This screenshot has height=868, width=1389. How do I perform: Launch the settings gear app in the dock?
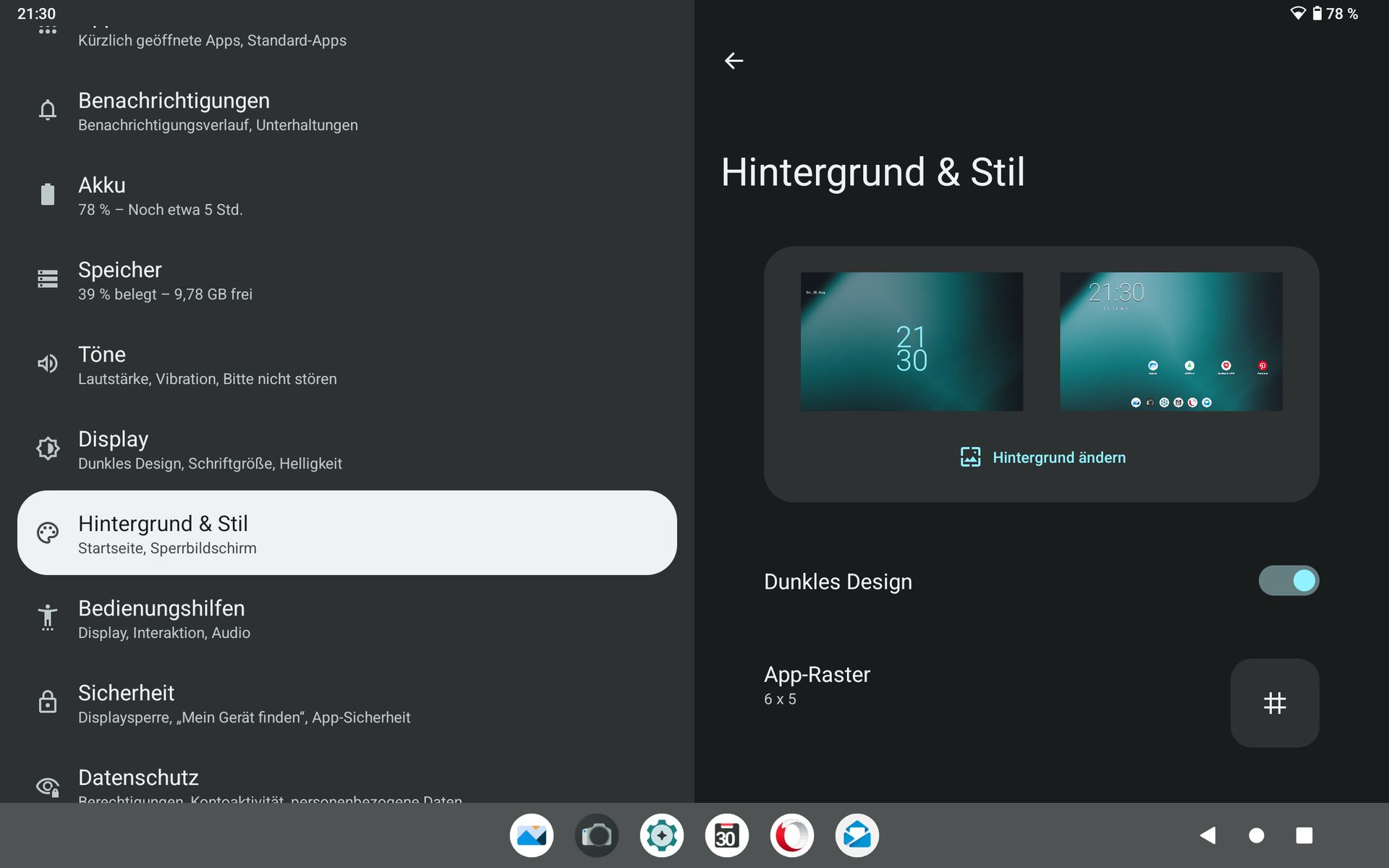(x=661, y=835)
